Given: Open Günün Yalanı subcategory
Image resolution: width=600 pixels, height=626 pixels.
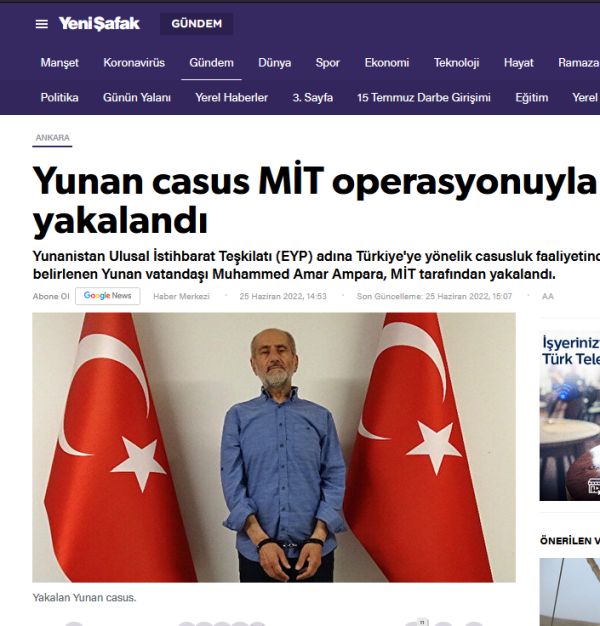Looking at the screenshot, I should 137,97.
